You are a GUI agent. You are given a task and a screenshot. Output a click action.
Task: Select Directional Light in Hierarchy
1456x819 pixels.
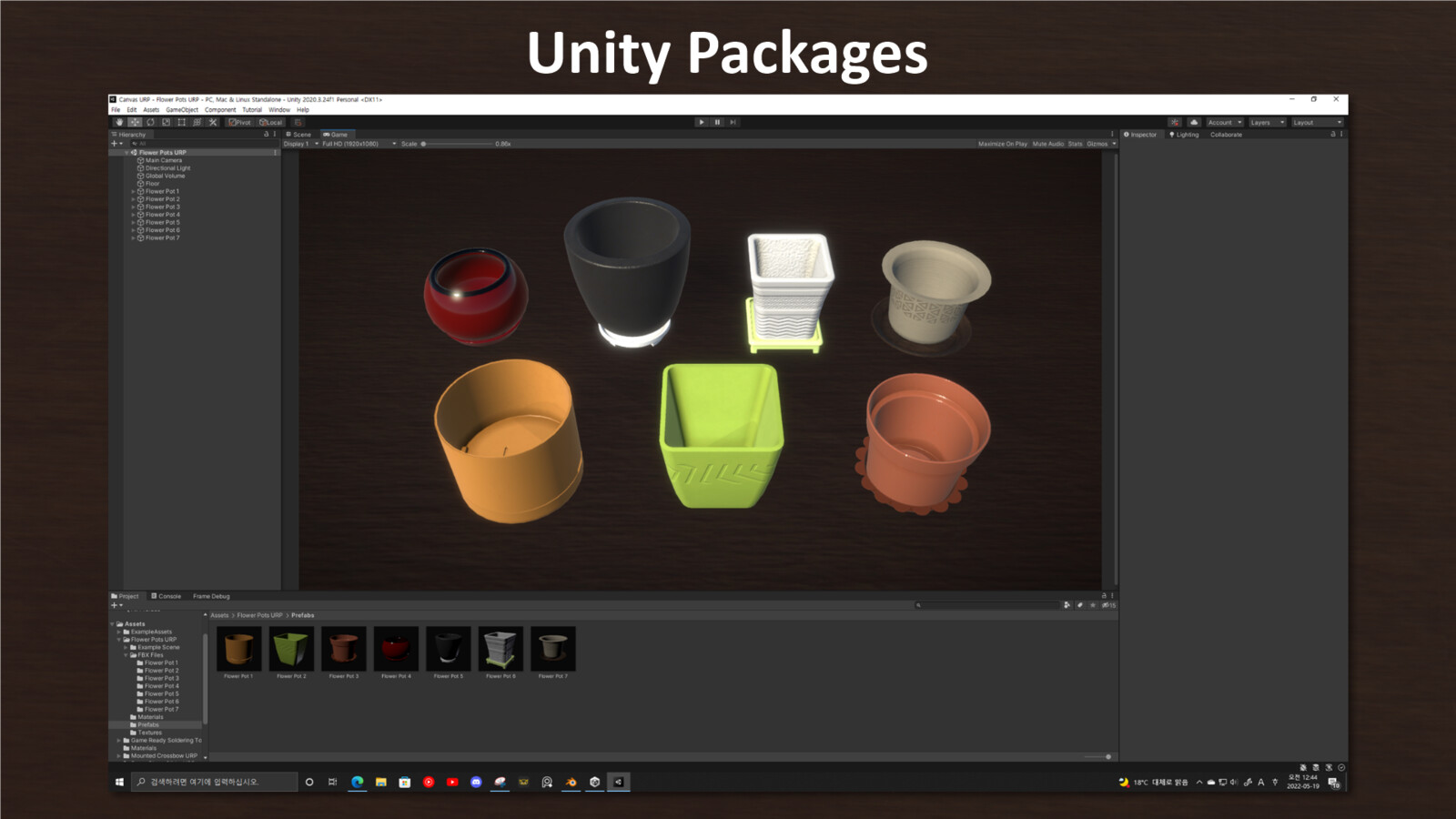point(168,168)
